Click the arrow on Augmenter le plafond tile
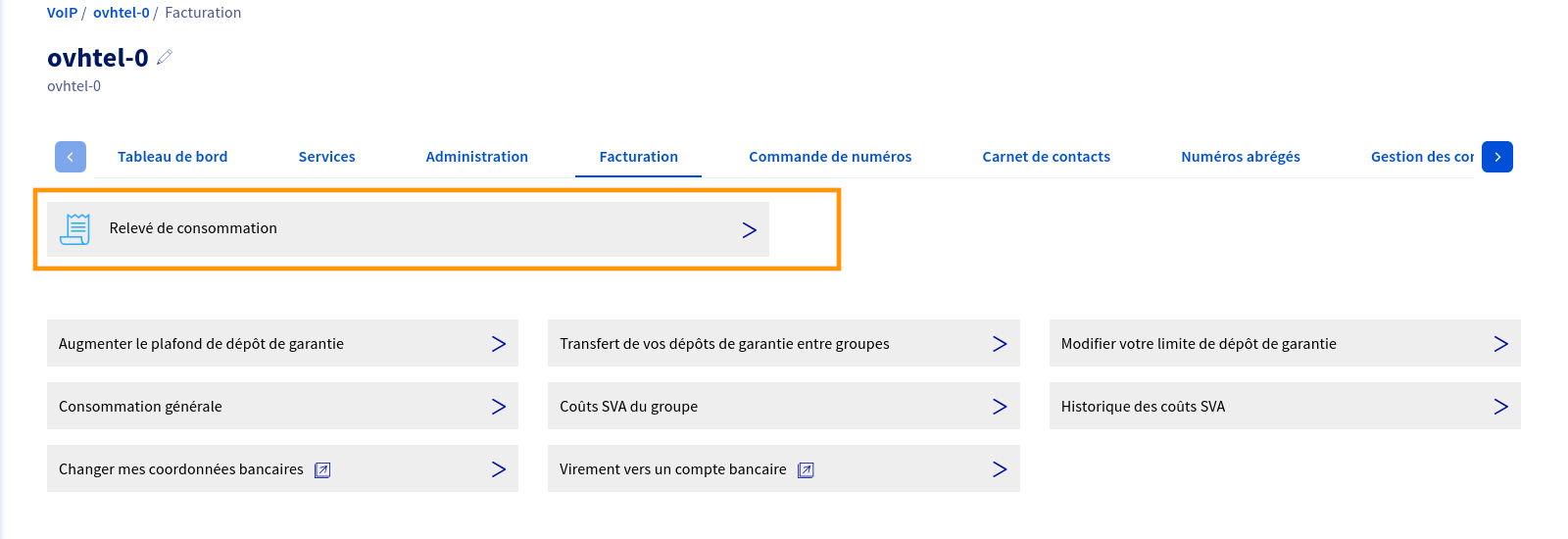This screenshot has height=539, width=1568. [x=498, y=344]
